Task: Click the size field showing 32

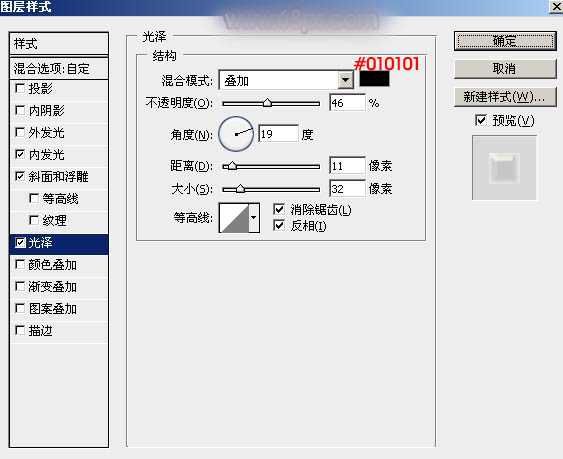Action: 347,189
